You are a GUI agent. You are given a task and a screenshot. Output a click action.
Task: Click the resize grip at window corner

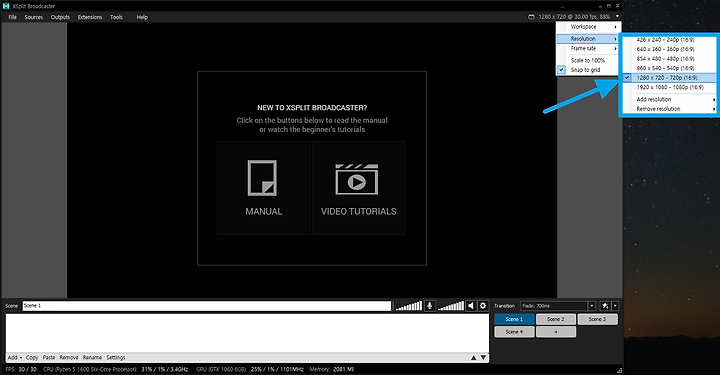(619, 370)
